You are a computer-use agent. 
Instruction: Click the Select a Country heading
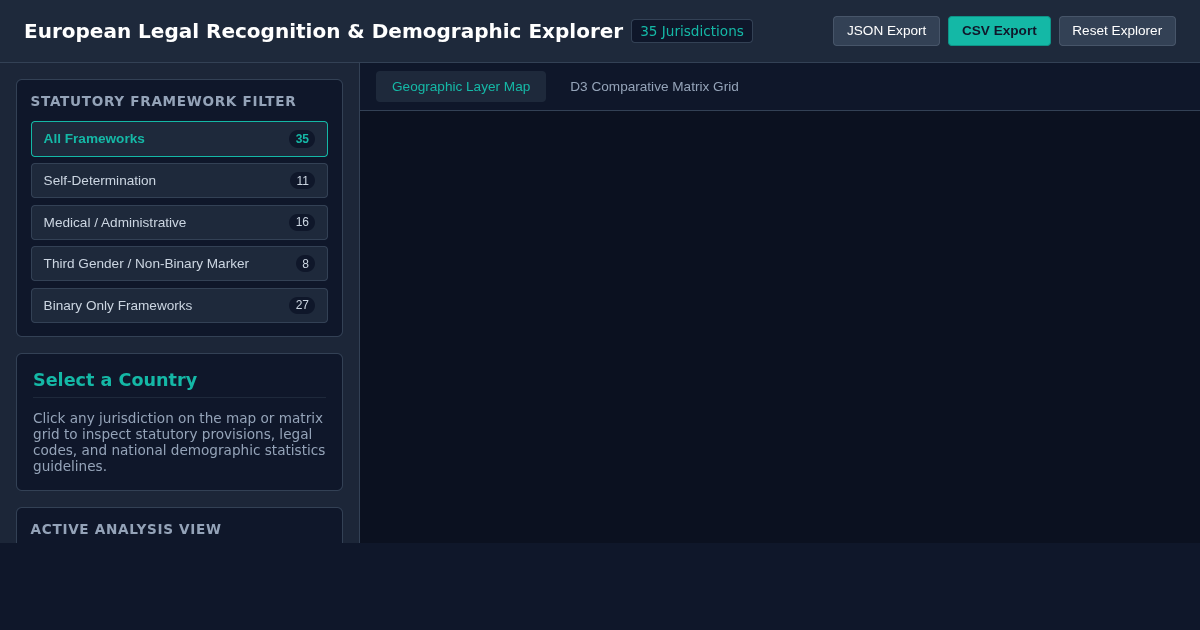[115, 380]
